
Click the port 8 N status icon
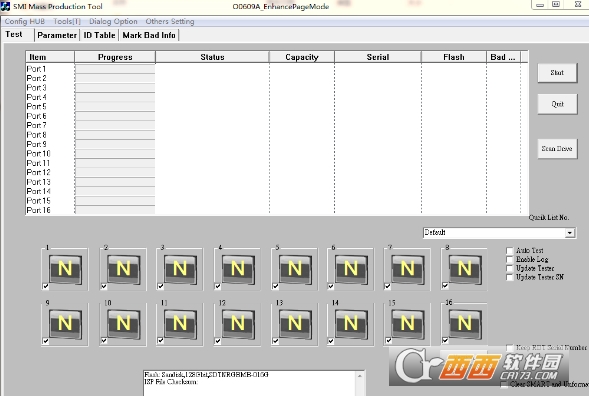(465, 269)
